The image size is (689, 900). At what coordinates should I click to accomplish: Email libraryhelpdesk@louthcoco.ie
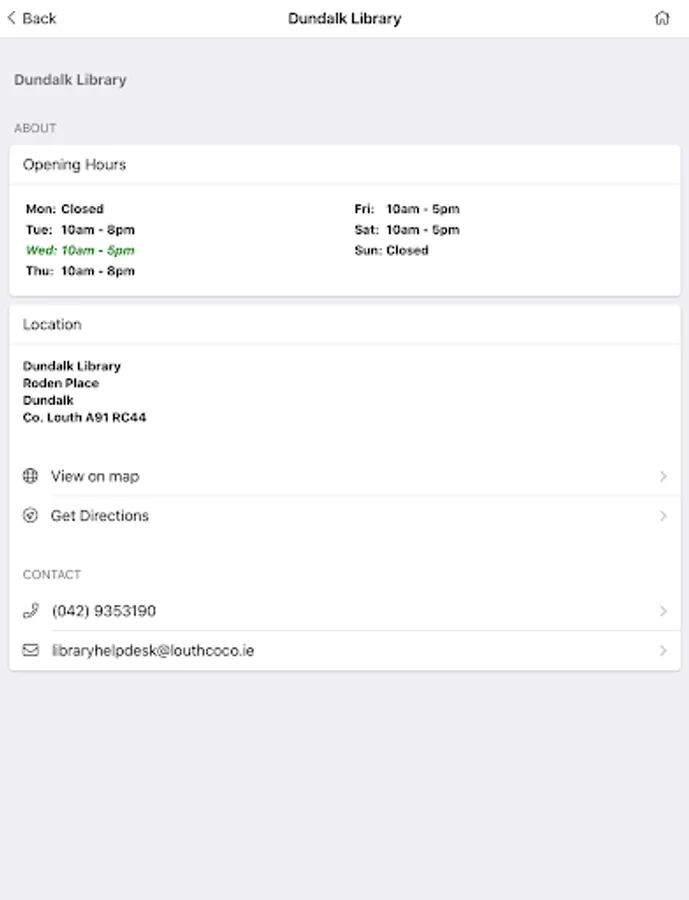(153, 650)
